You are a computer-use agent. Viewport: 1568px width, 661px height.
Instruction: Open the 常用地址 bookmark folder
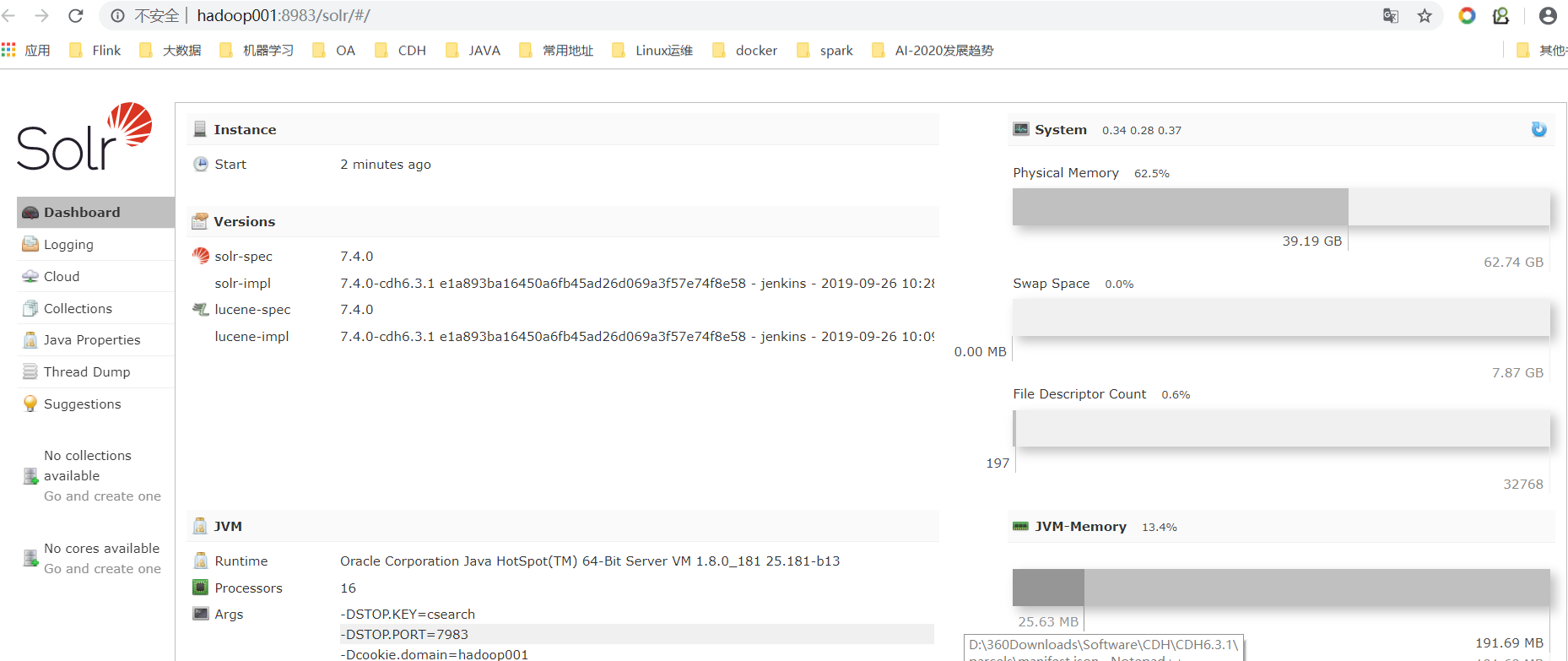click(x=556, y=51)
